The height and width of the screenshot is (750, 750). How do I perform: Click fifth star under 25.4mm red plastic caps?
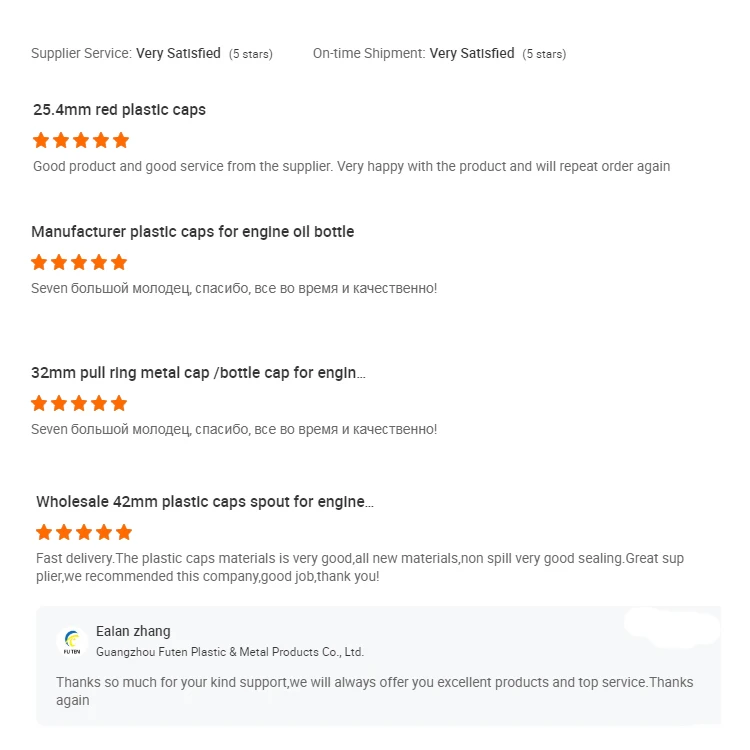coord(121,140)
